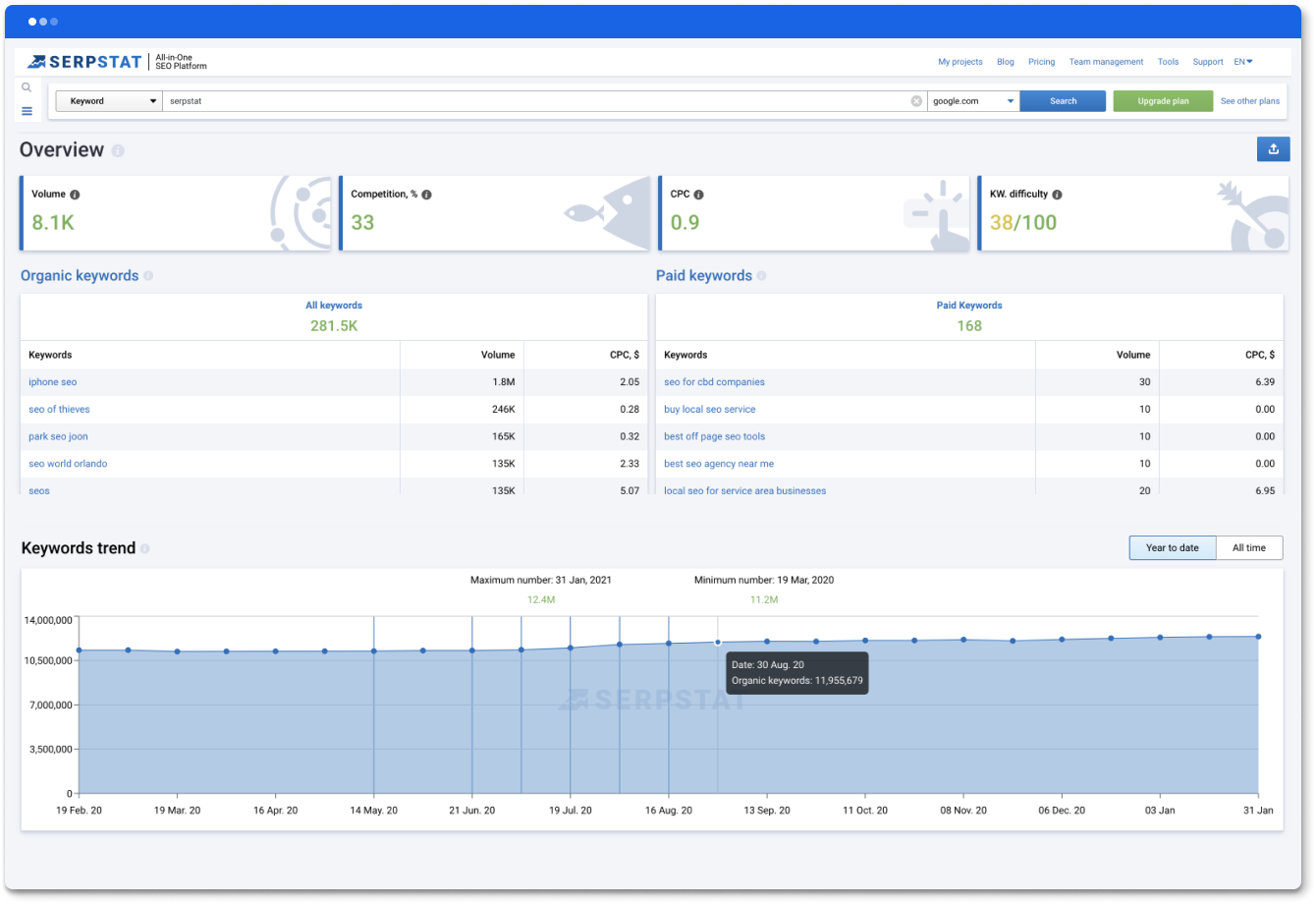Click the 6.39 CPC cell
The width and height of the screenshot is (1316, 904).
[1265, 382]
